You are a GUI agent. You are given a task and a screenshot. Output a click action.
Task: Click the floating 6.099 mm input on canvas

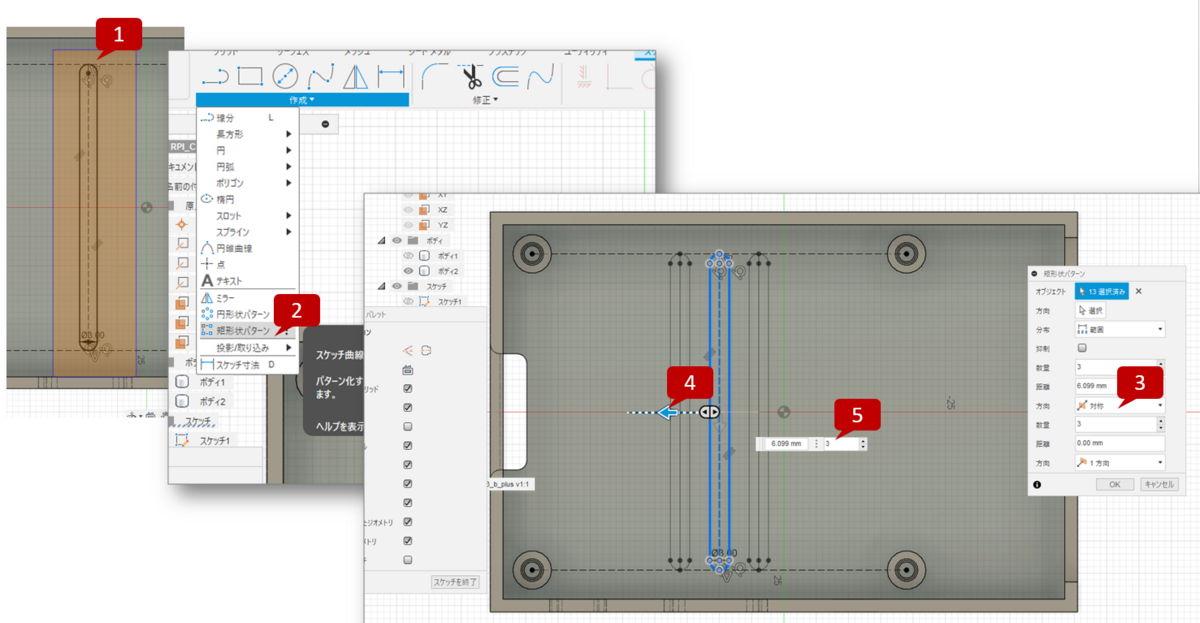click(785, 443)
